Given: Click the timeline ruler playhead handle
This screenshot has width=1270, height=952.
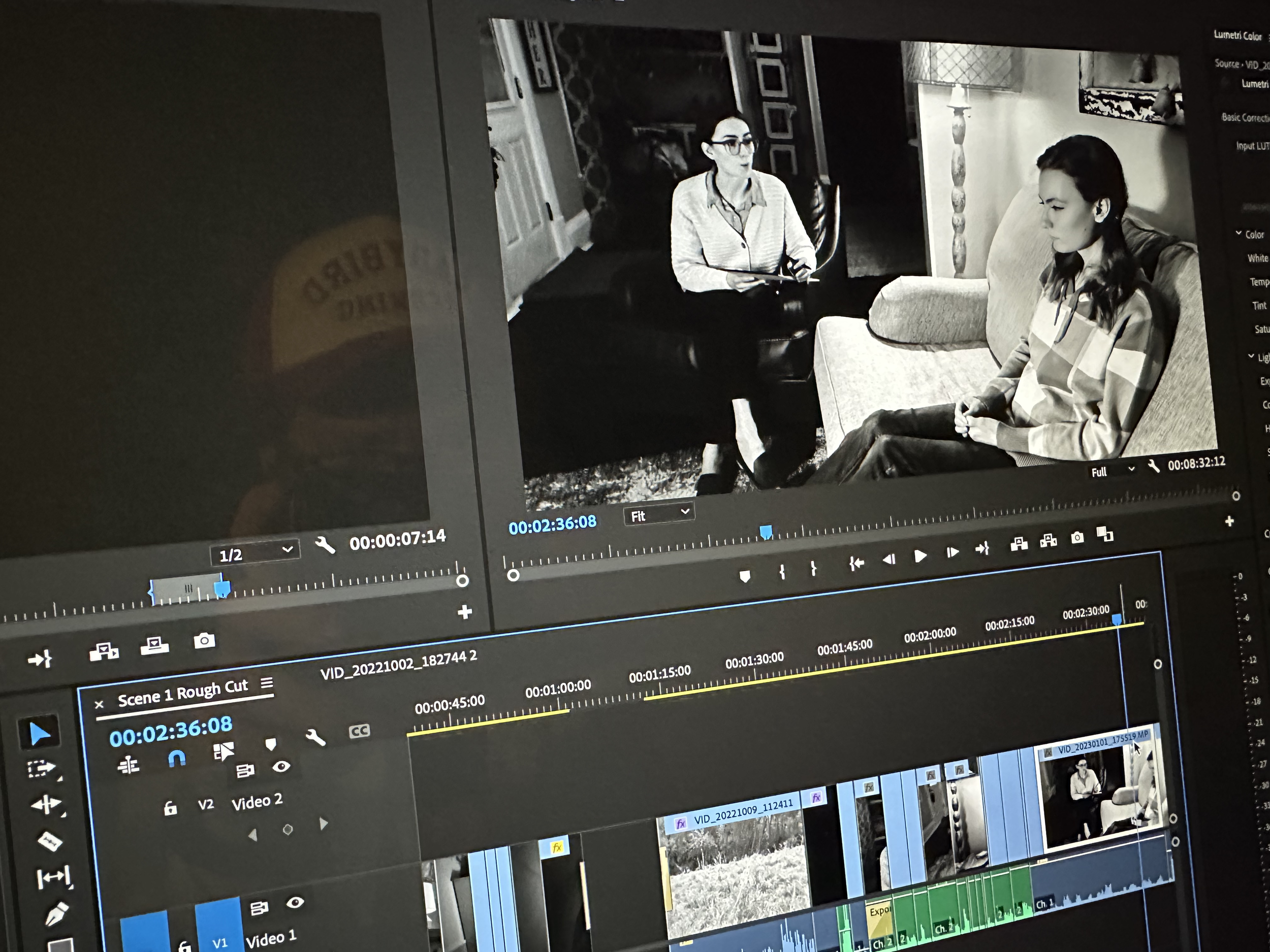Looking at the screenshot, I should (1117, 619).
